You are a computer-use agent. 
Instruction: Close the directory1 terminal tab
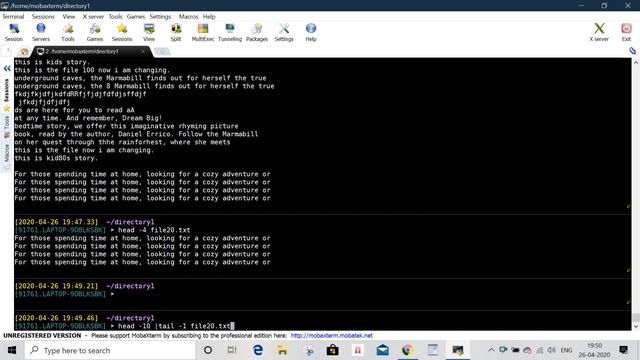(143, 51)
